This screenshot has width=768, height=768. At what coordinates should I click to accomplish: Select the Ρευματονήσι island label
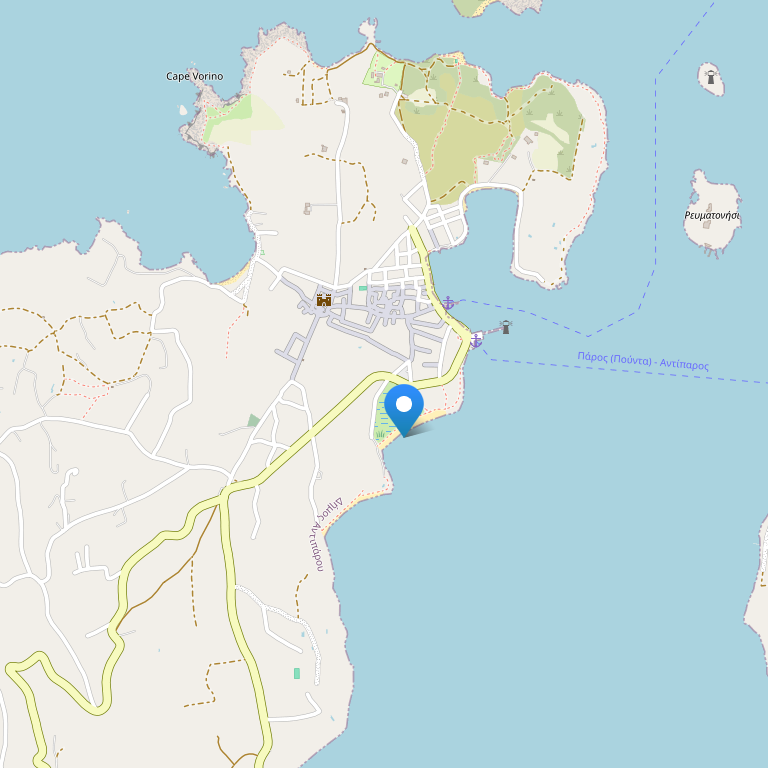pos(712,215)
